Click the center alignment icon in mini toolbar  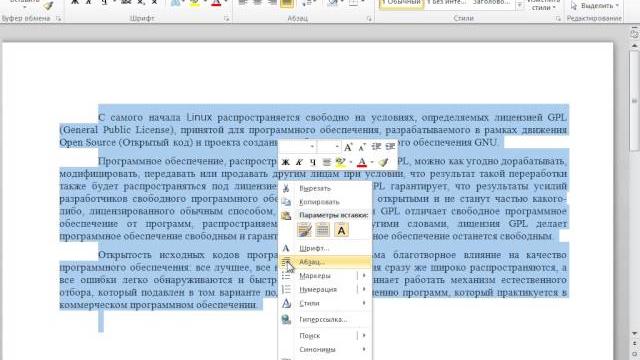pos(326,162)
